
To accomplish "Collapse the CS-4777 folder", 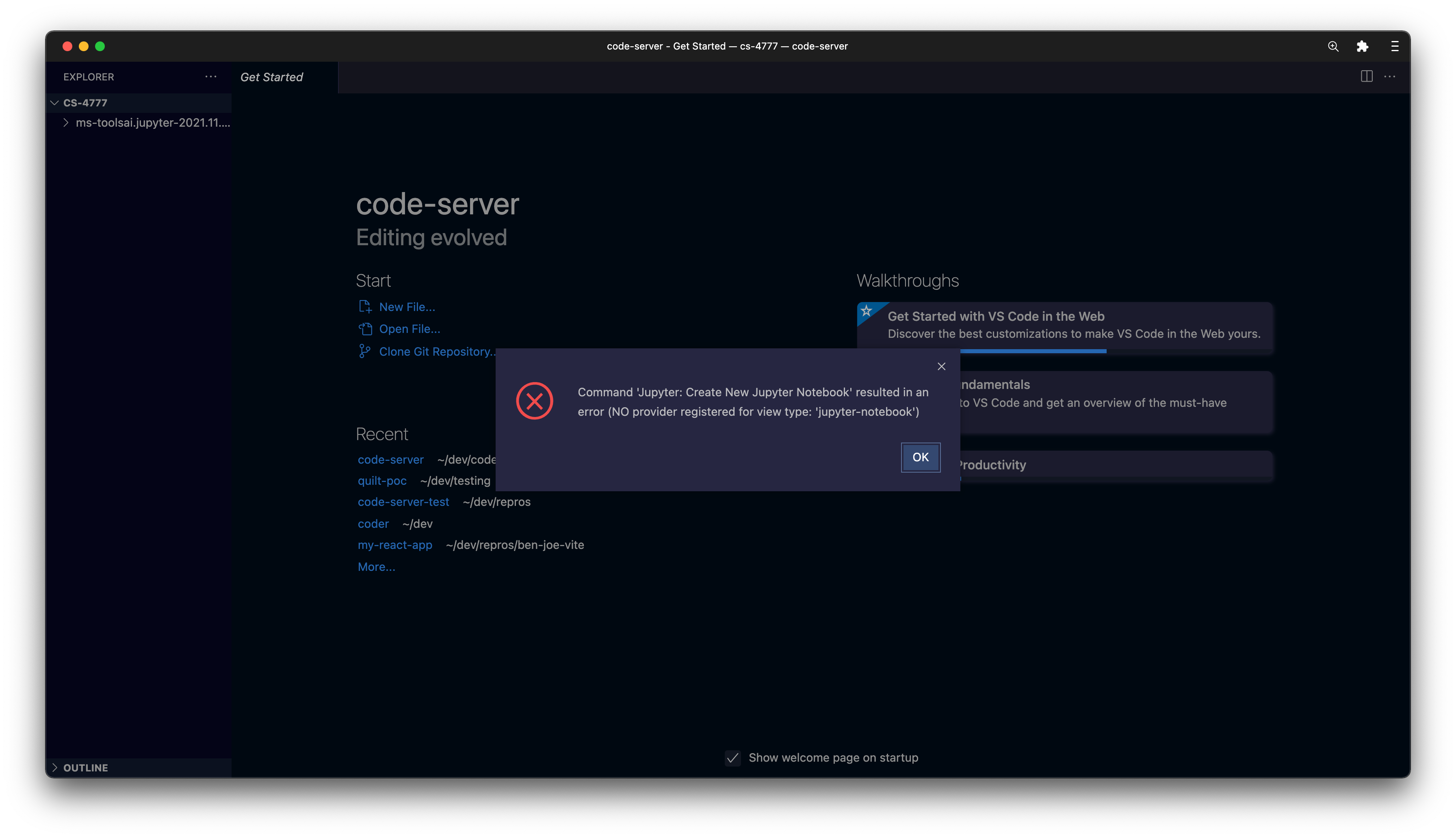I will point(55,102).
